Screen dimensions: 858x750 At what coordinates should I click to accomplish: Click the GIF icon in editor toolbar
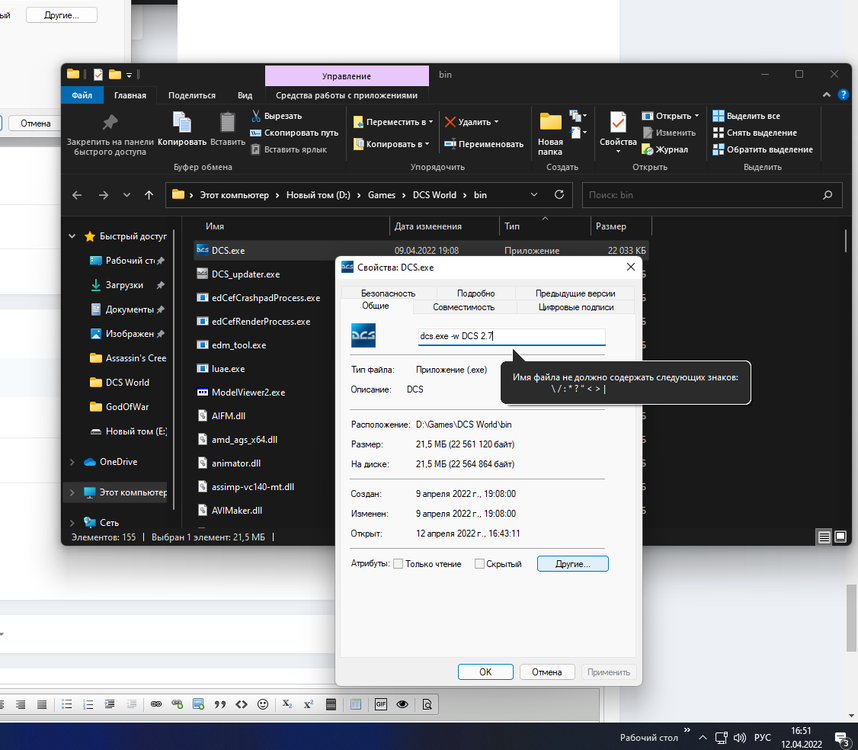[x=381, y=704]
